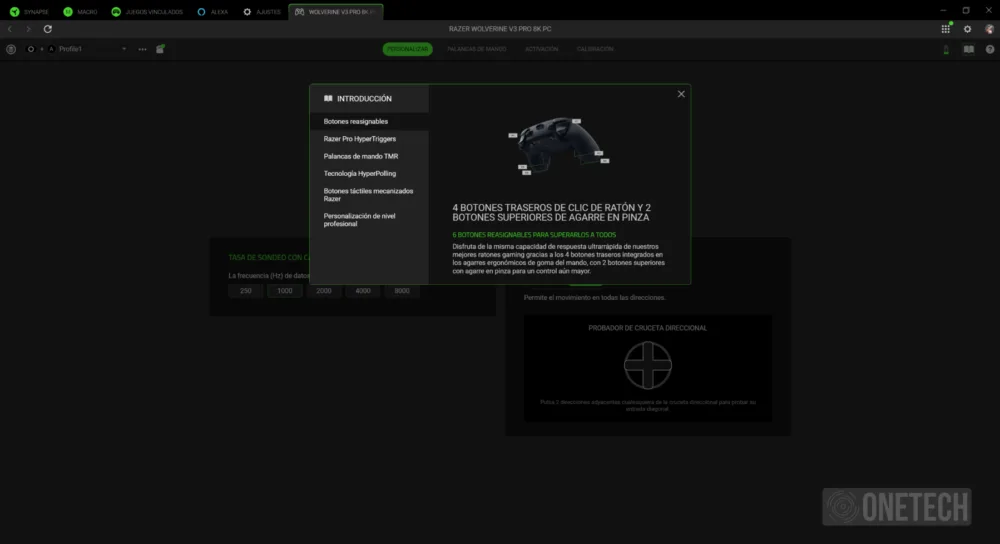
Task: Click the linked games controller icon
Action: point(116,11)
